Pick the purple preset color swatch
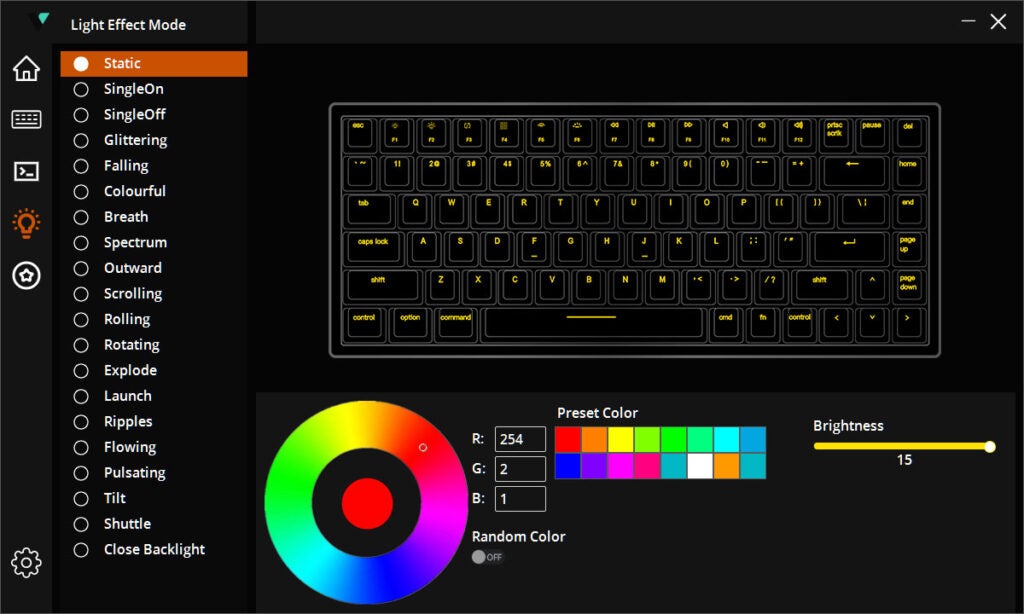The width and height of the screenshot is (1024, 614). (x=594, y=466)
